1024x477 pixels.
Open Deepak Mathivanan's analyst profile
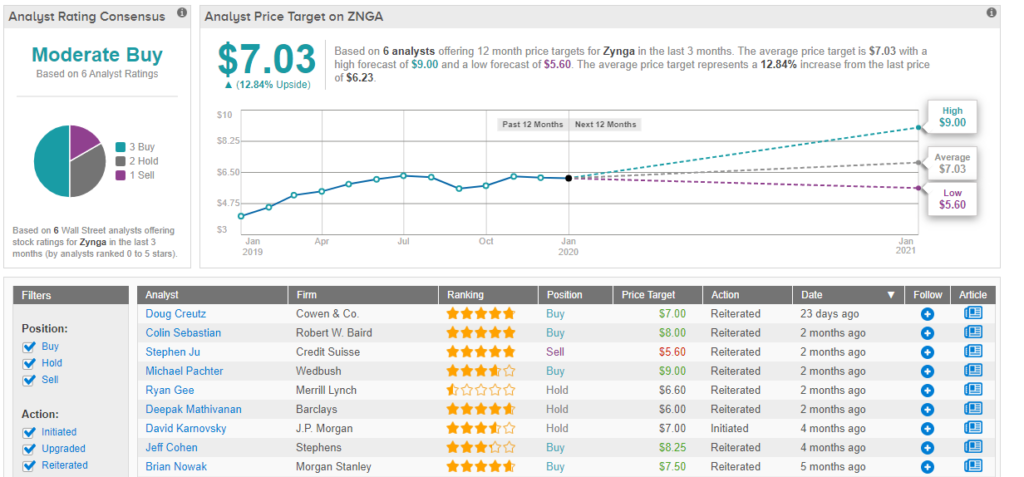[x=193, y=409]
